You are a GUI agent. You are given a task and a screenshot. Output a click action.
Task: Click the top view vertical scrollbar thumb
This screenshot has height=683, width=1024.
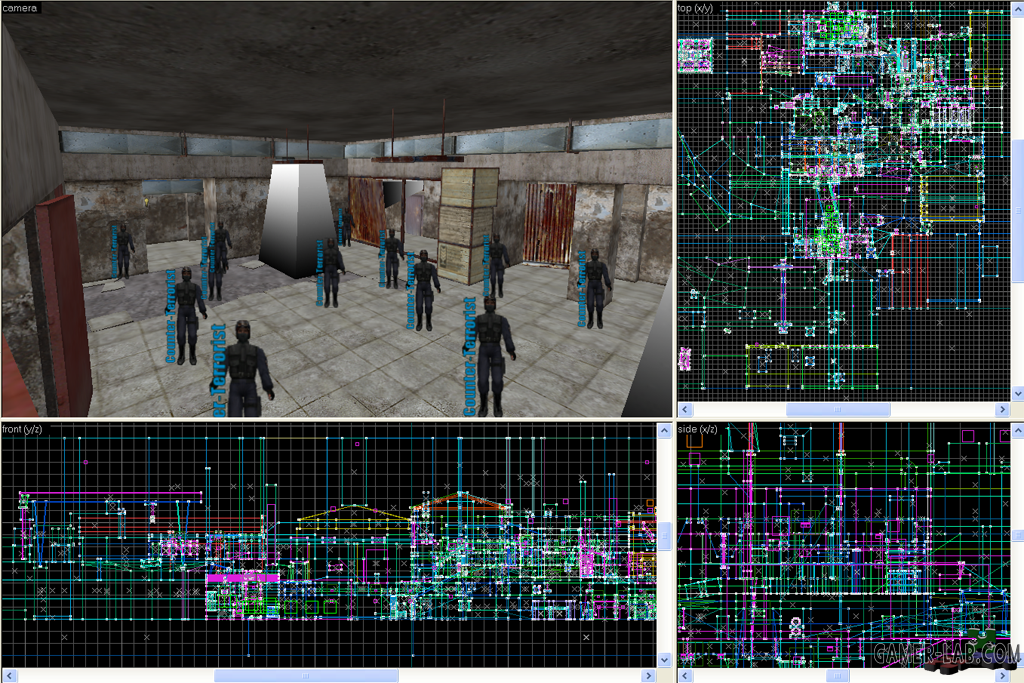(x=1017, y=210)
